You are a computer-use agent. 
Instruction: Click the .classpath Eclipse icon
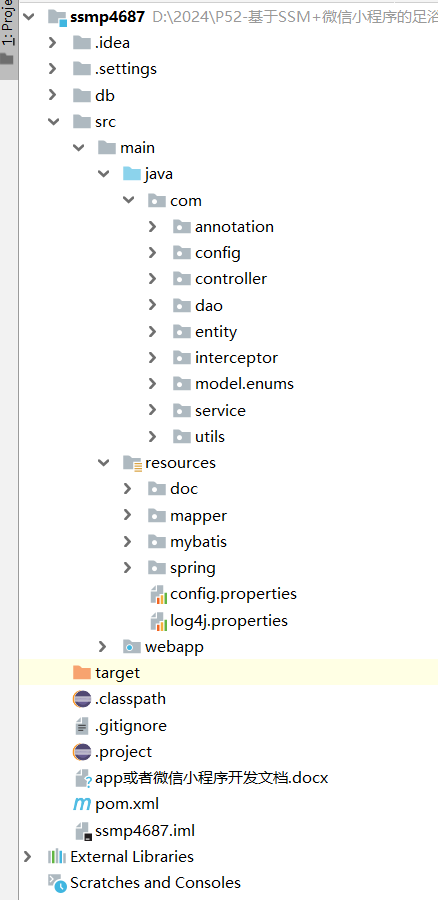(x=82, y=699)
